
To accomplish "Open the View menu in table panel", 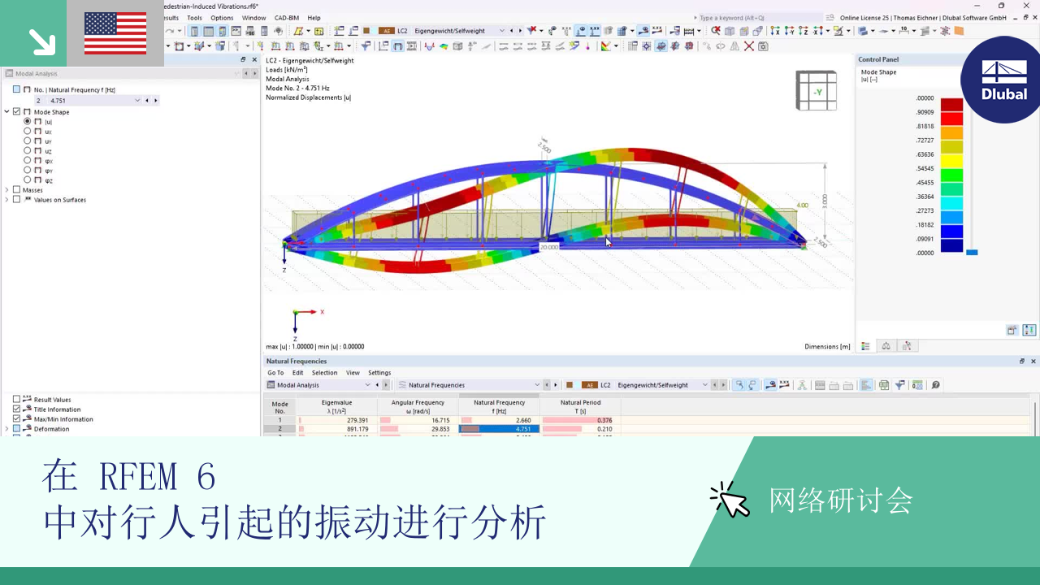I will 353,373.
